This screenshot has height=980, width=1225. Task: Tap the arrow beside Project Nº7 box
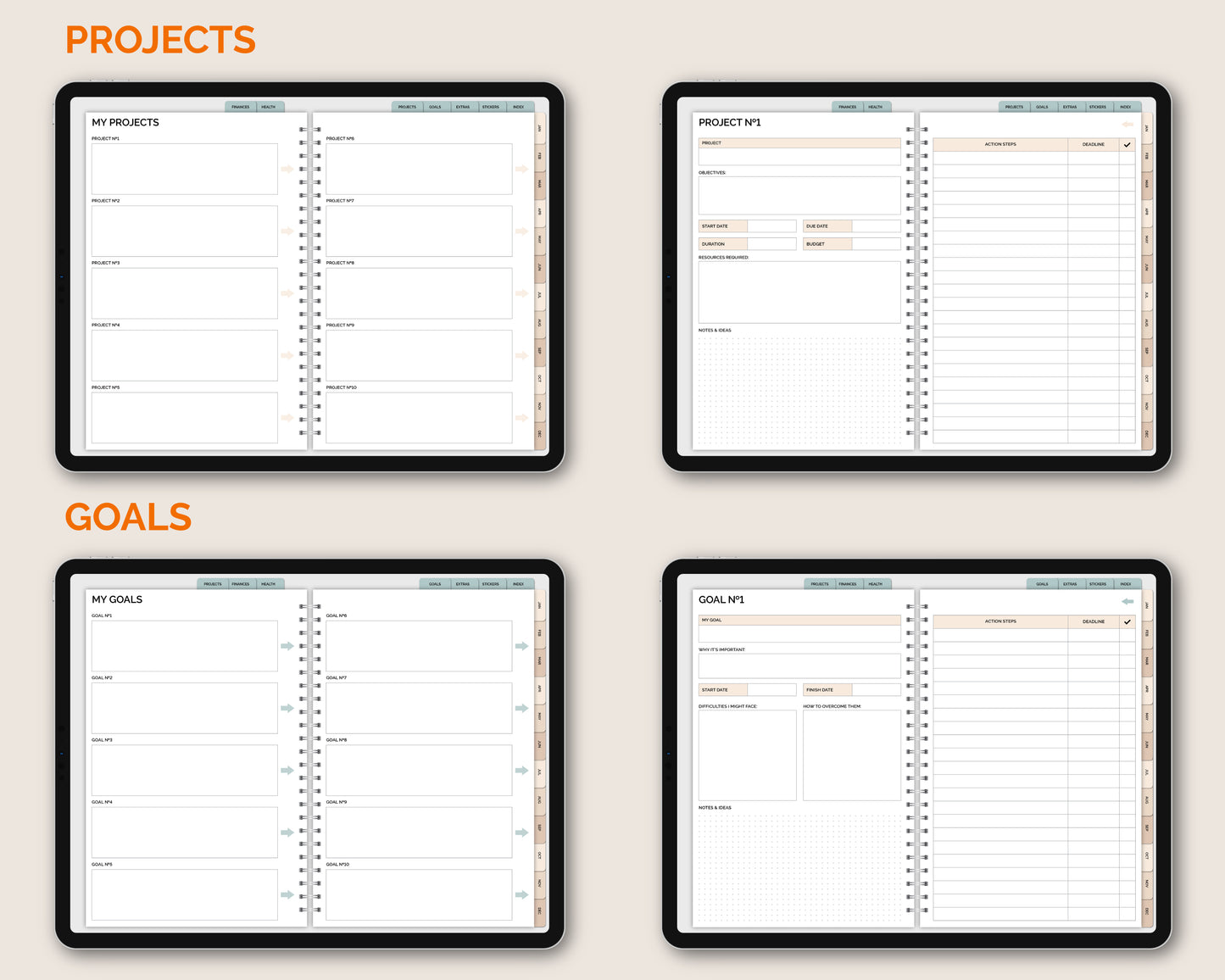point(521,231)
